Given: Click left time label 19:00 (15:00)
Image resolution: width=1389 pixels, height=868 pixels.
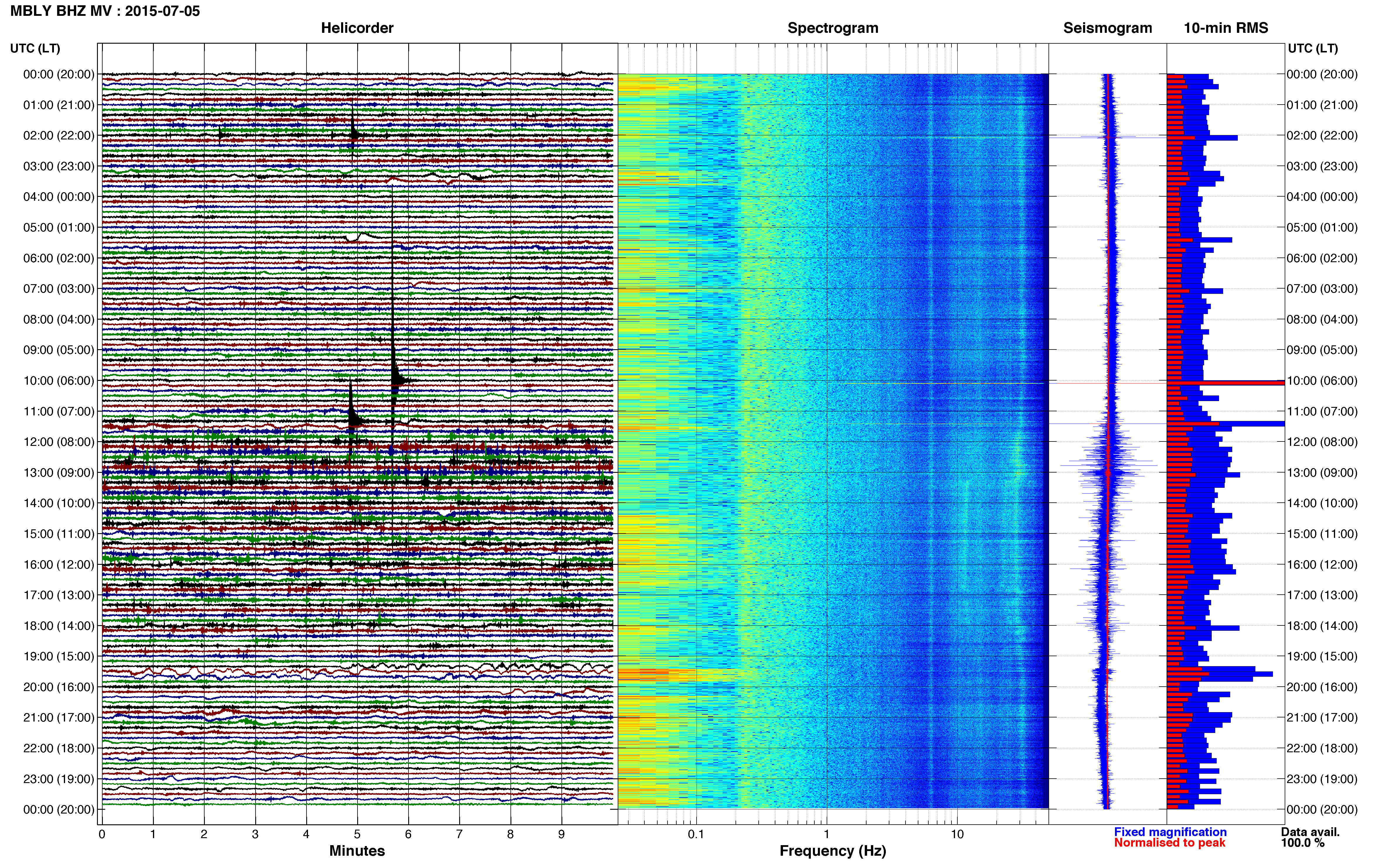Looking at the screenshot, I should pyautogui.click(x=59, y=656).
